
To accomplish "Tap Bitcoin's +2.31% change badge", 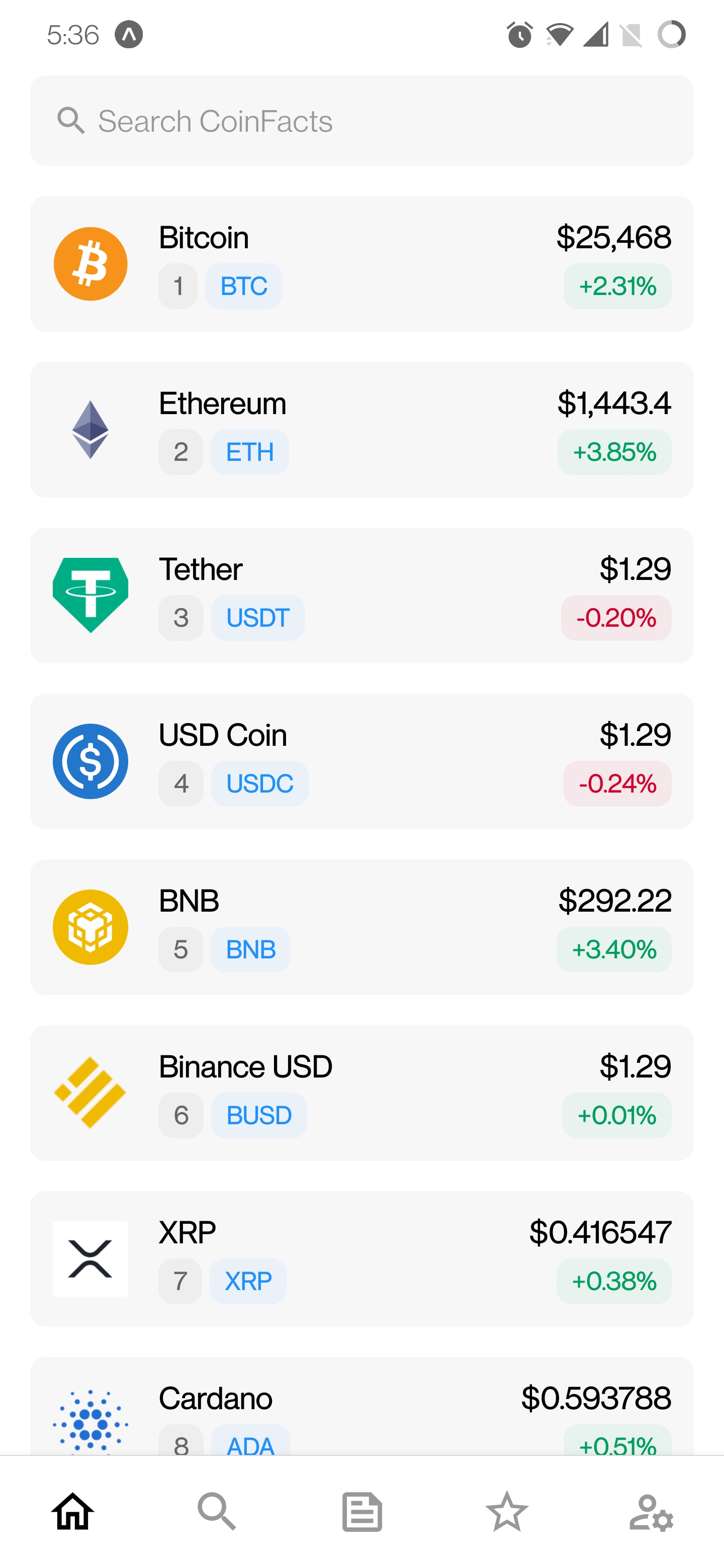I will (x=617, y=286).
